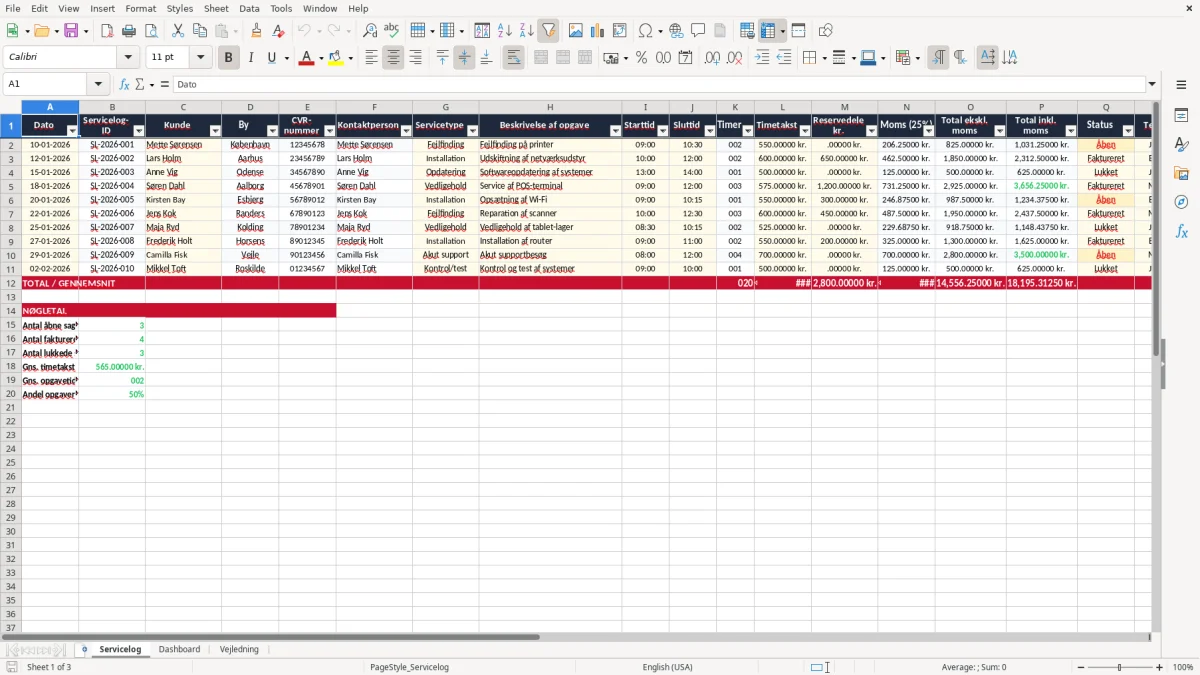
Task: Cut the selection with scissors icon
Action: pos(177,31)
